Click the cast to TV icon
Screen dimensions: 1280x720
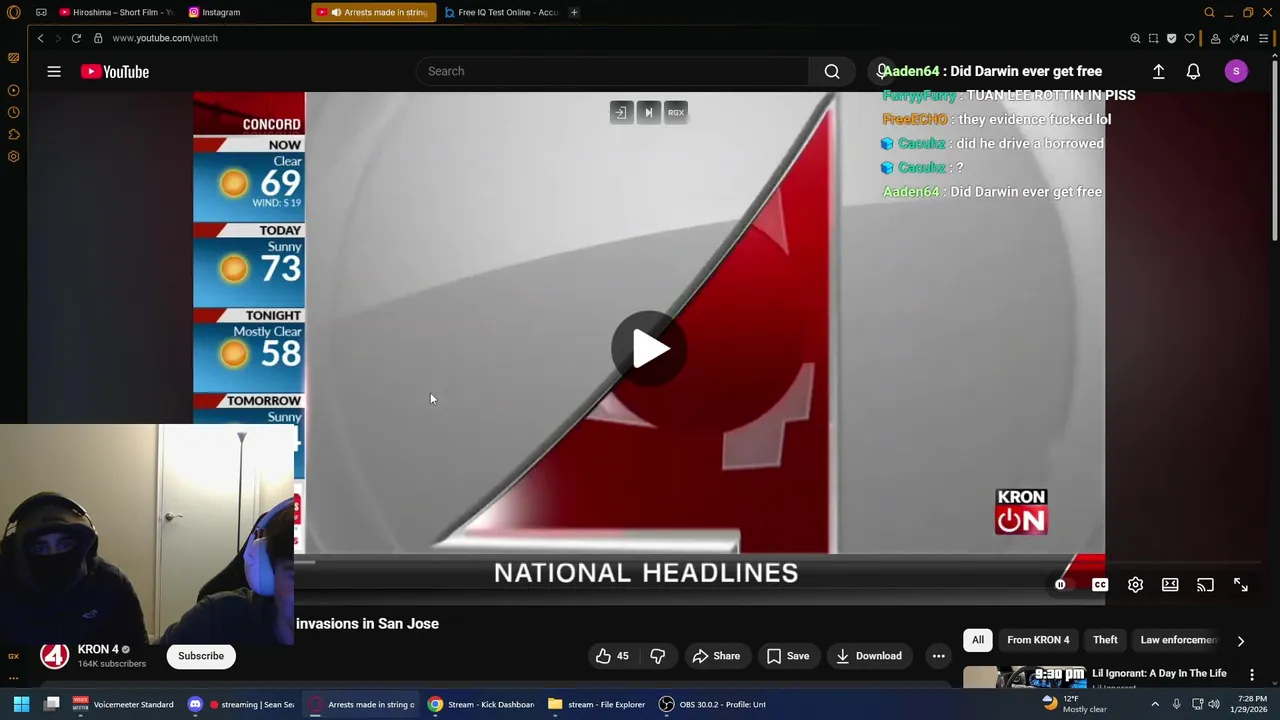click(x=1205, y=585)
